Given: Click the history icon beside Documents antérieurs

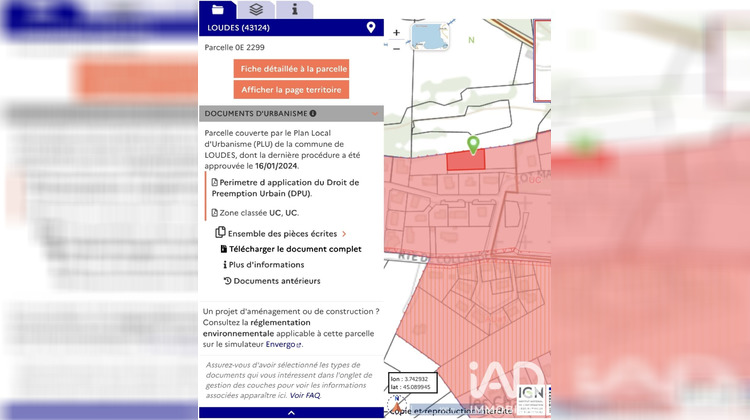Looking at the screenshot, I should coord(228,281).
